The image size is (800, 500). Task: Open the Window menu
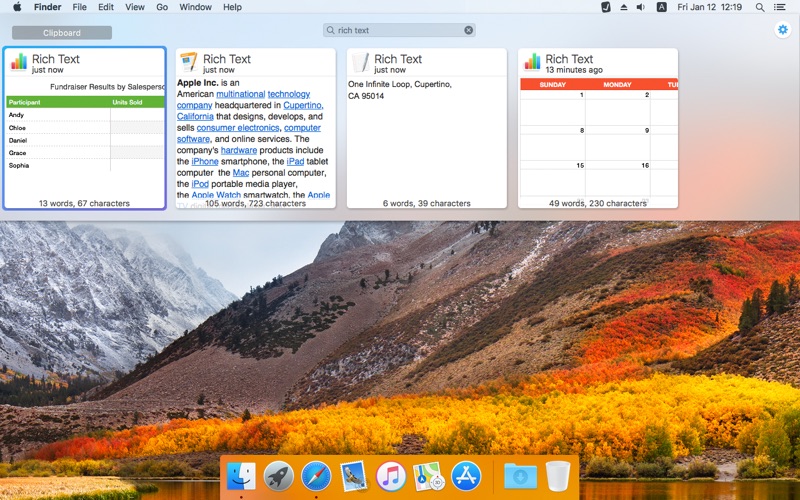point(195,7)
